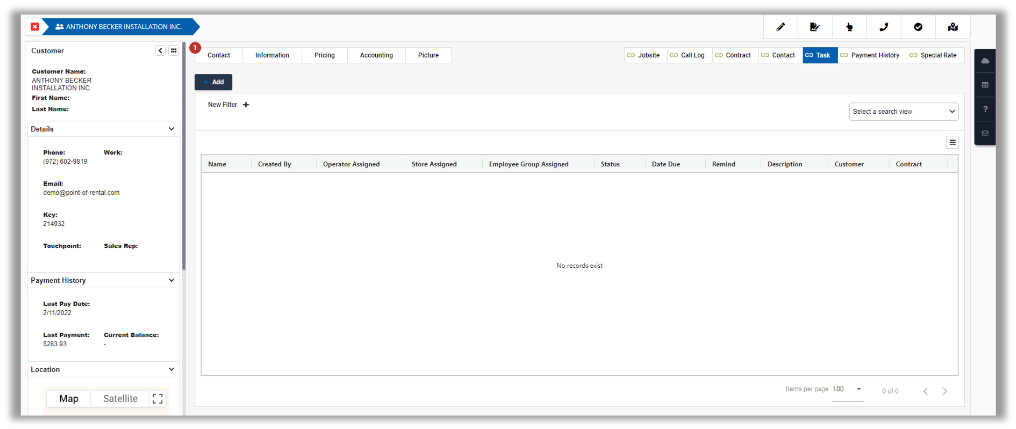The height and width of the screenshot is (429, 1016).
Task: Toggle fullscreen on the location map
Action: [157, 399]
